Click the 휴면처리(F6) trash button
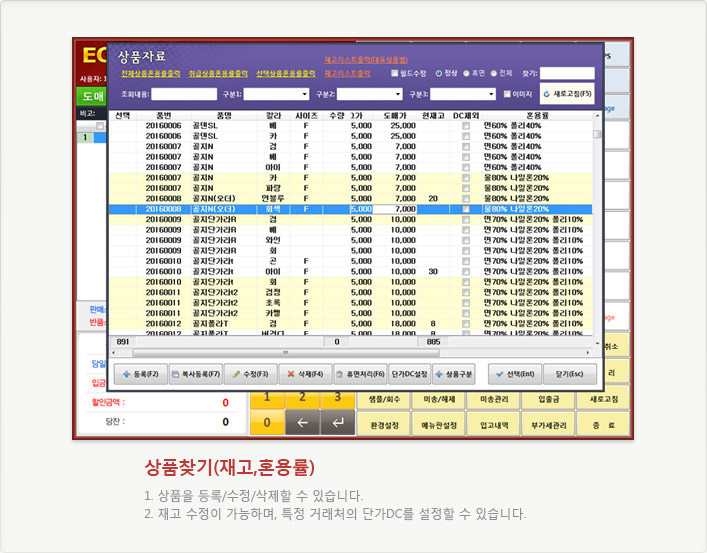 [360, 374]
